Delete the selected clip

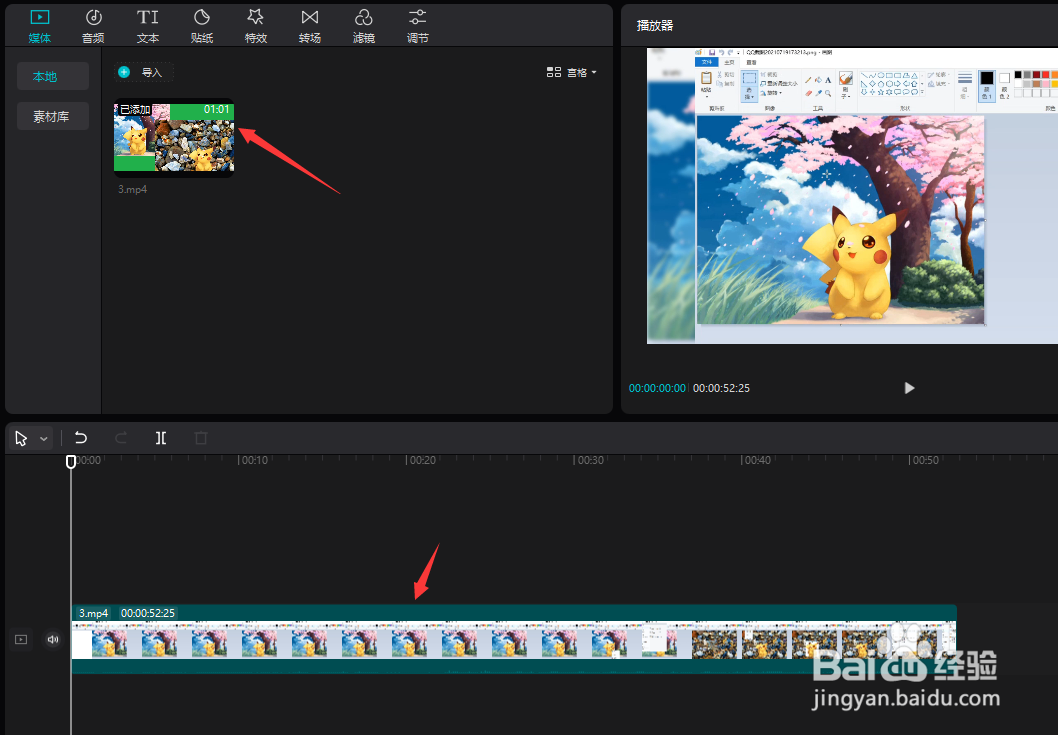(200, 438)
